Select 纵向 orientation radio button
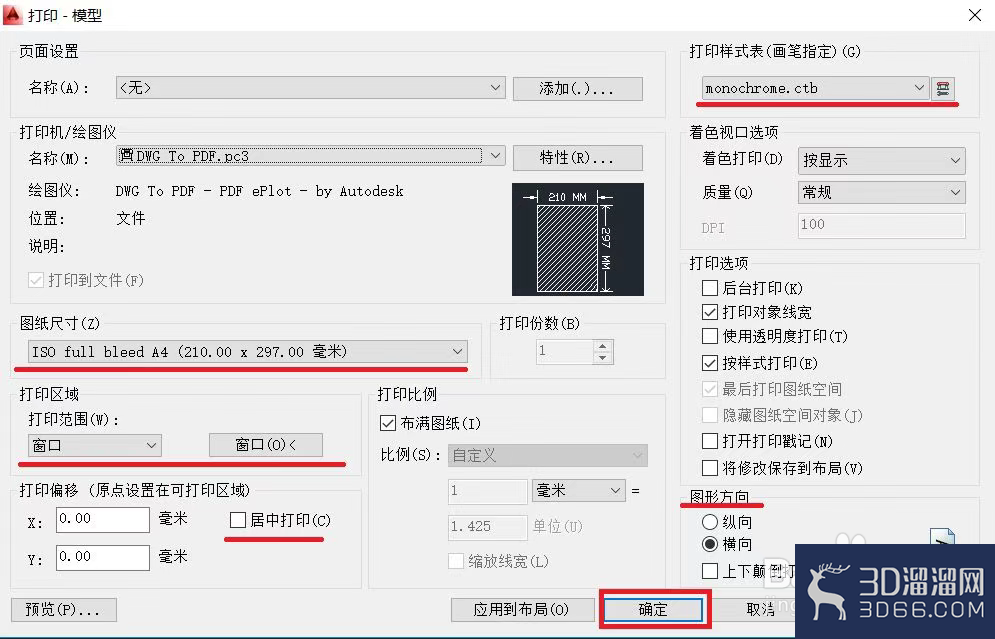 (x=709, y=522)
